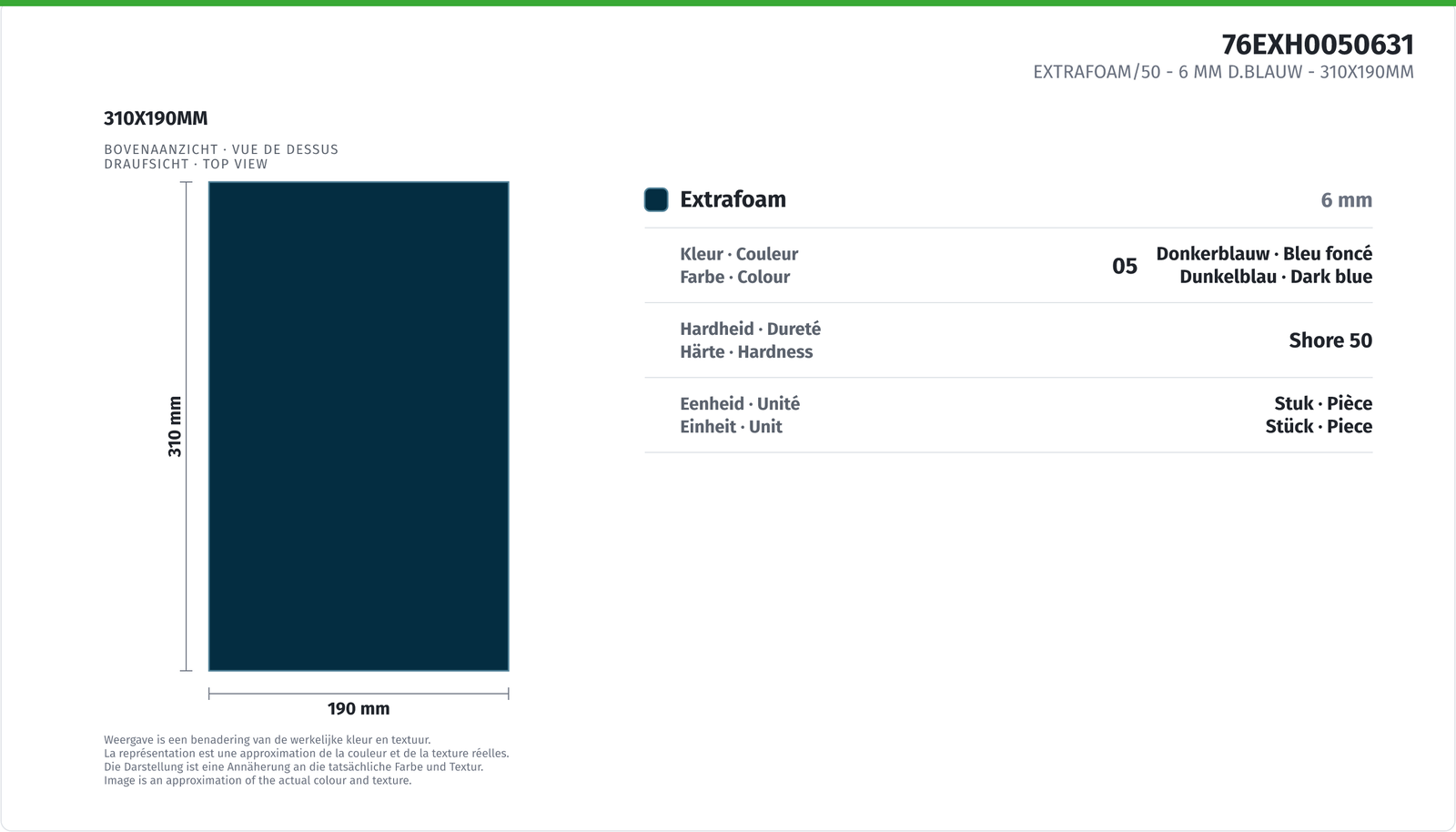The image size is (1456, 832).
Task: Click the Kleur · Couleur label
Action: pyautogui.click(x=739, y=254)
